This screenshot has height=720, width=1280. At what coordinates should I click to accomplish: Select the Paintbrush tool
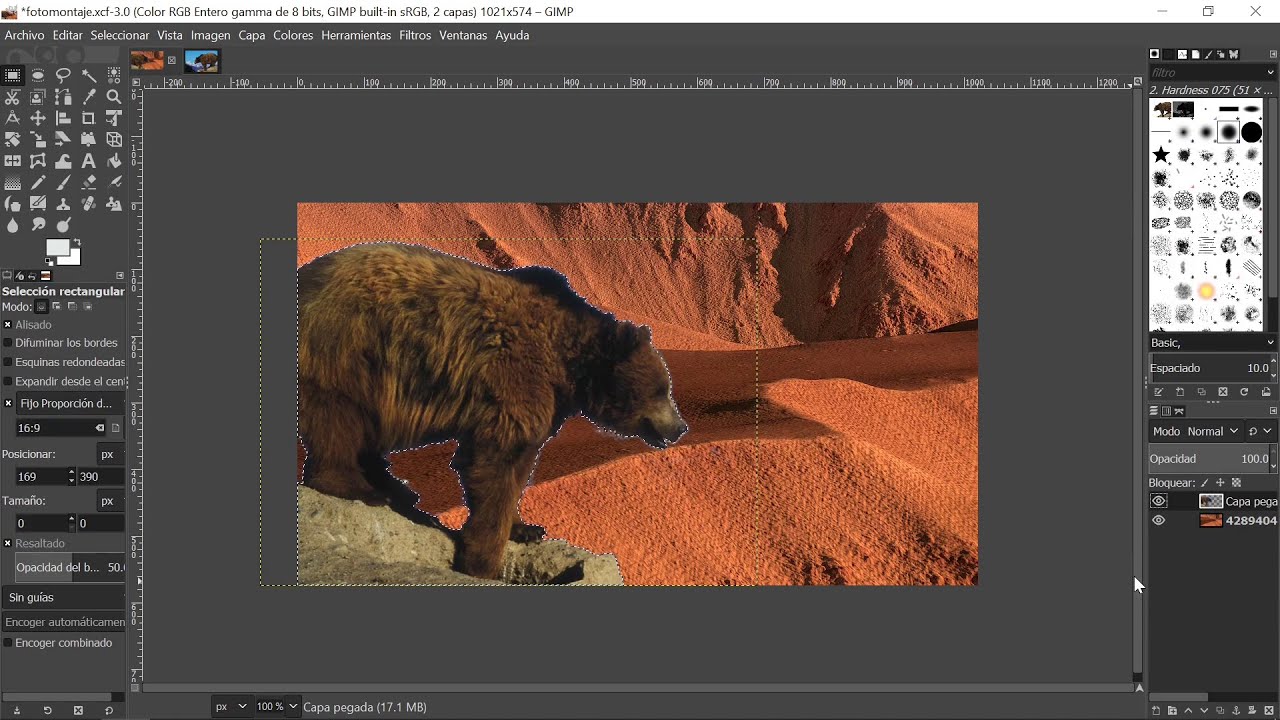(x=64, y=183)
